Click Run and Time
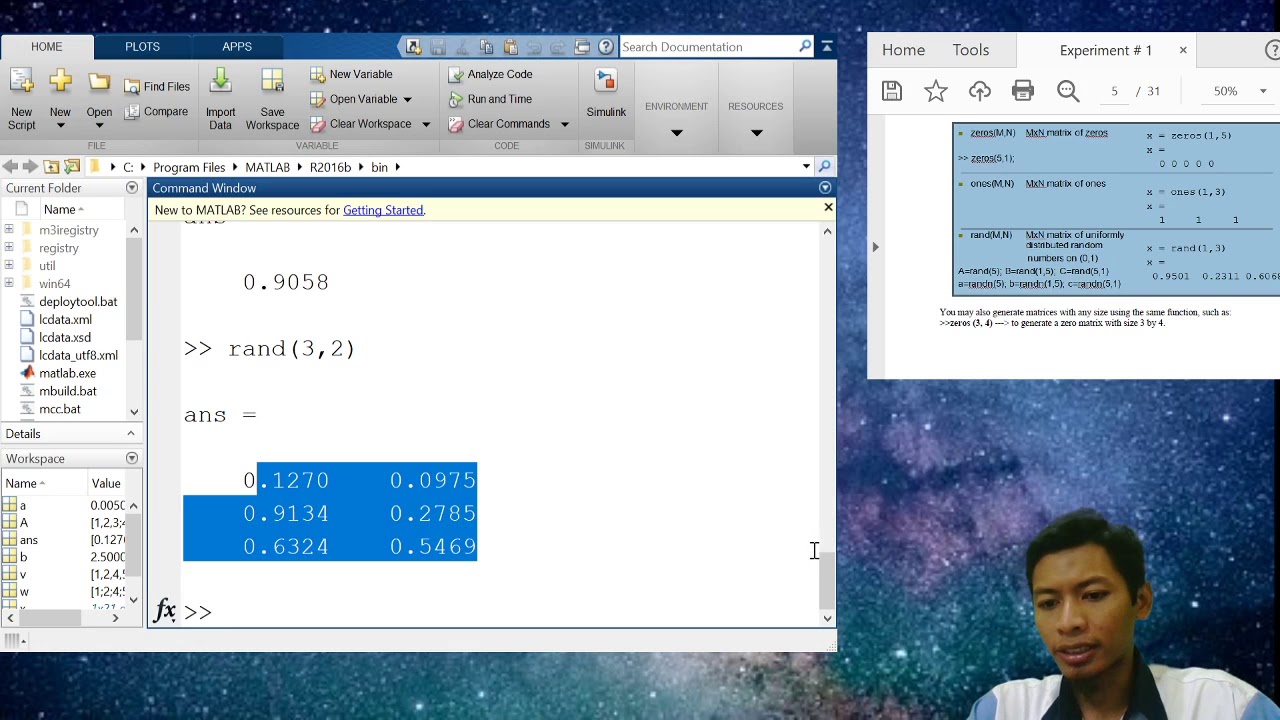 pyautogui.click(x=490, y=99)
